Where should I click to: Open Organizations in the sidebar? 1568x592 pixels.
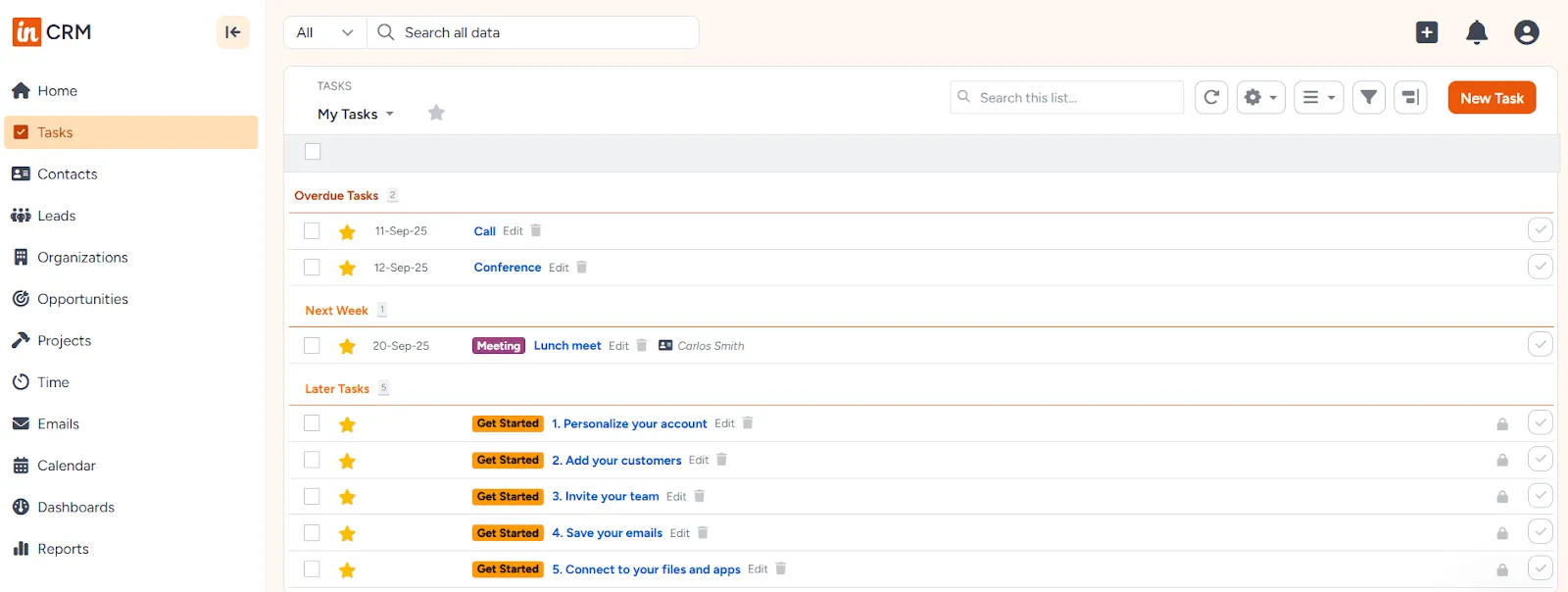pyautogui.click(x=131, y=257)
